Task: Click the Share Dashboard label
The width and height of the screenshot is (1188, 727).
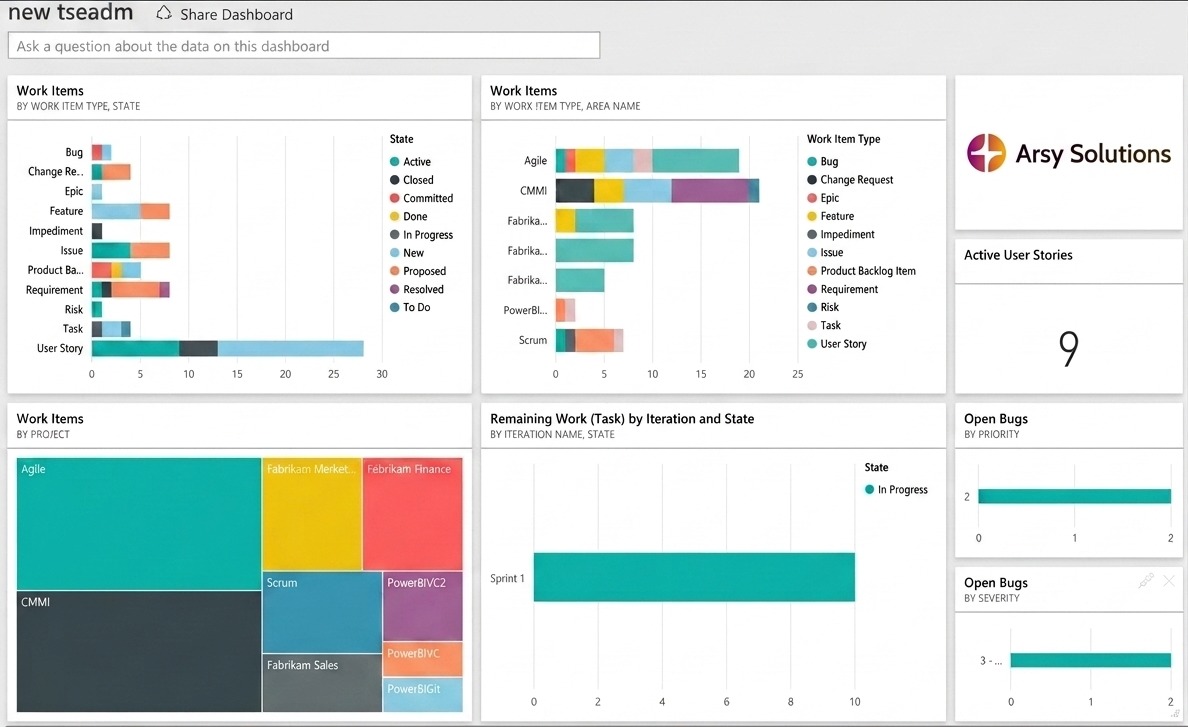Action: point(236,14)
